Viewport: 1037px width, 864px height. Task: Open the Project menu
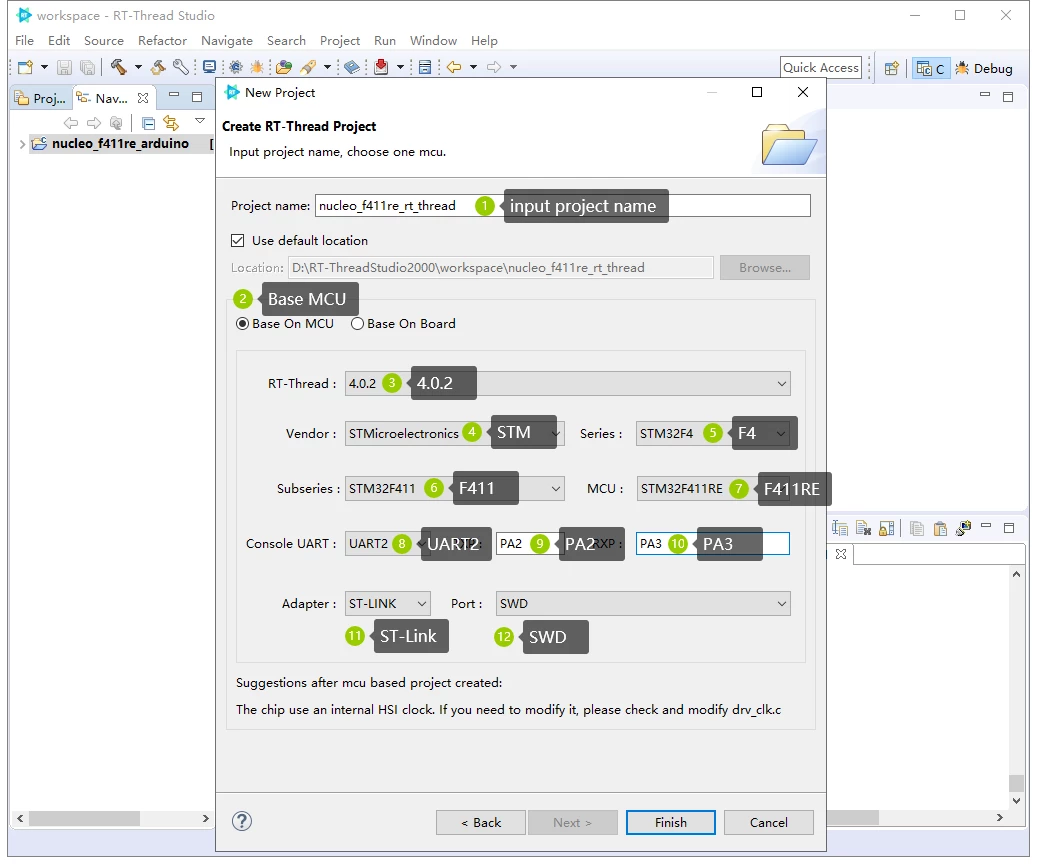[340, 40]
